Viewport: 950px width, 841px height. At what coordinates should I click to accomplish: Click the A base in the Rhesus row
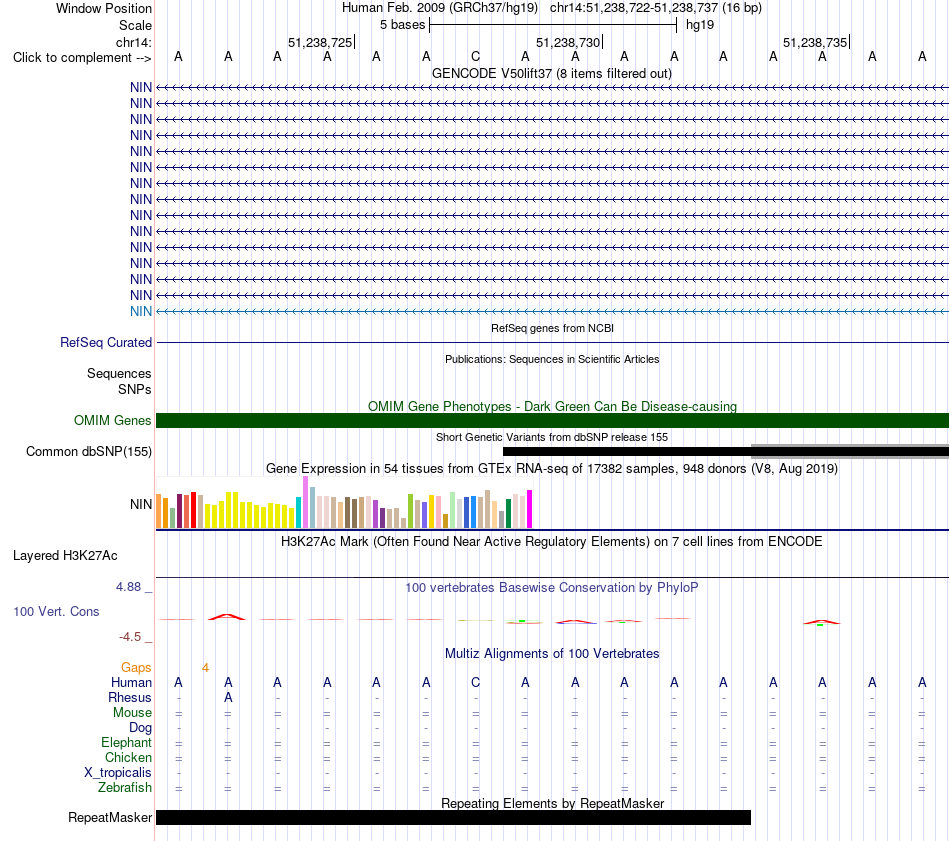[x=228, y=697]
